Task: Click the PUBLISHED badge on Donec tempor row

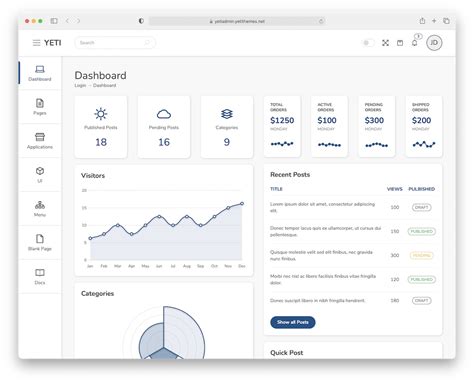Action: coord(422,231)
